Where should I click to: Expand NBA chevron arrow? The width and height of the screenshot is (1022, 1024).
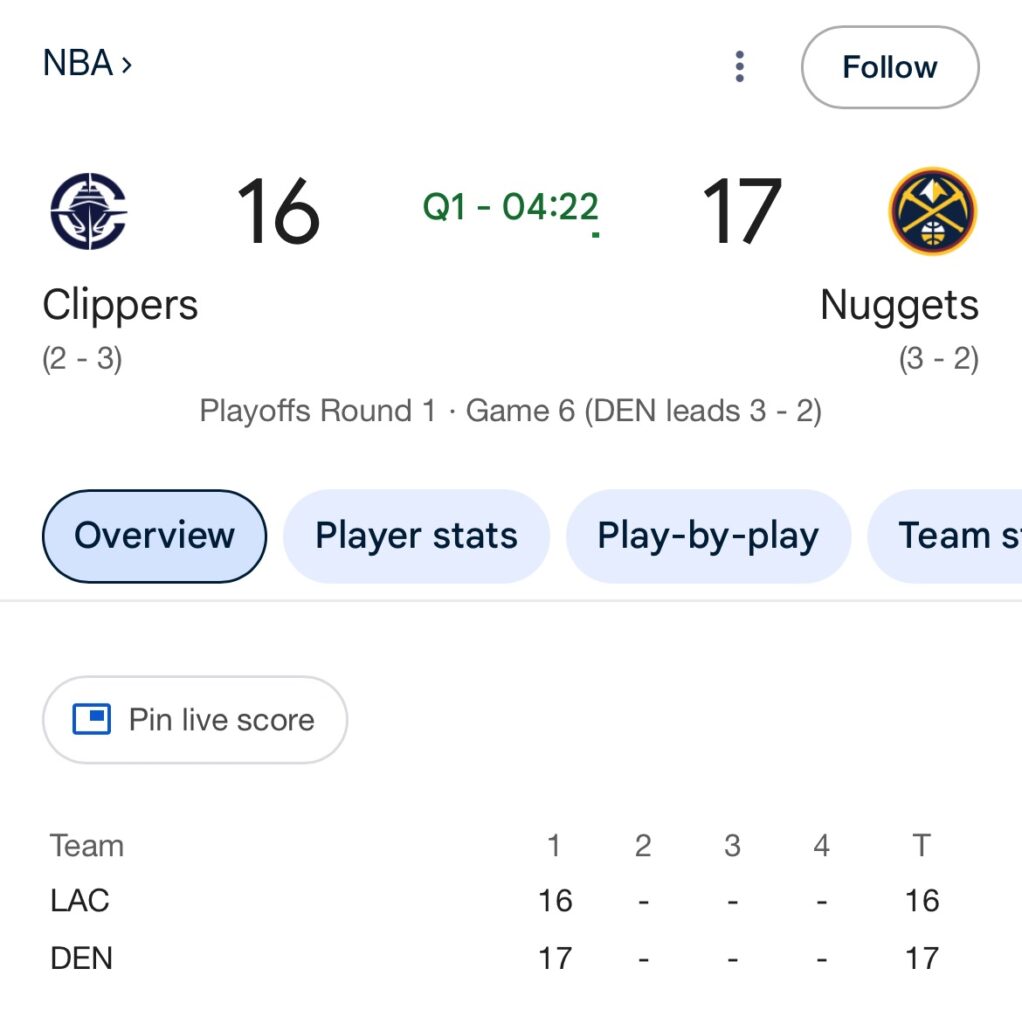[126, 66]
